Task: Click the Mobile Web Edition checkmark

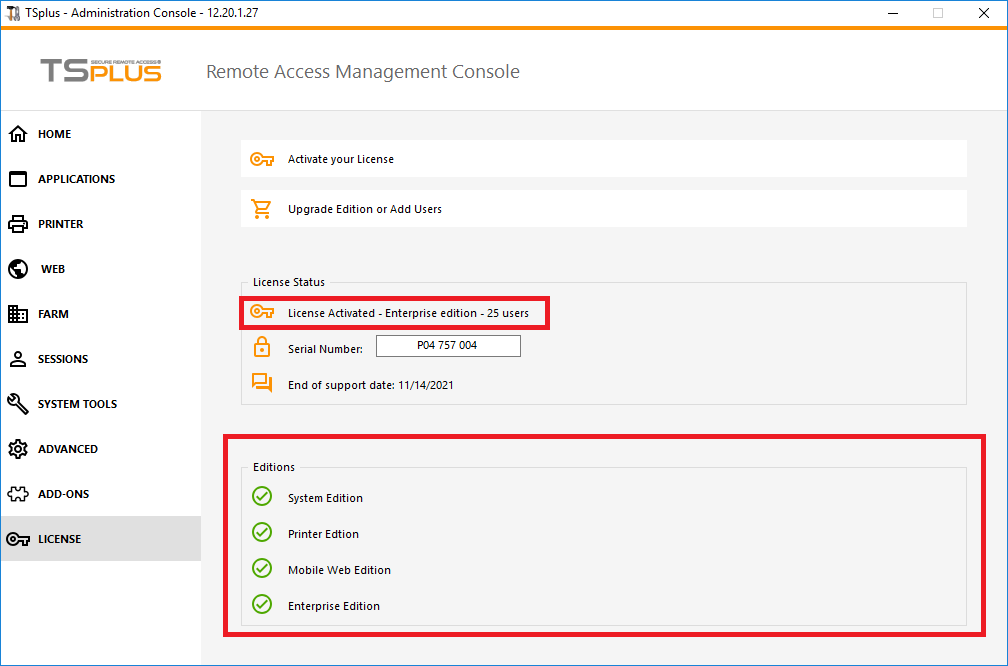Action: coord(262,569)
